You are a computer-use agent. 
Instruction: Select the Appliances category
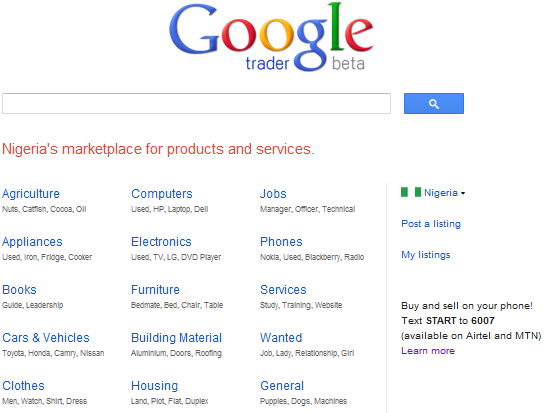(x=32, y=242)
